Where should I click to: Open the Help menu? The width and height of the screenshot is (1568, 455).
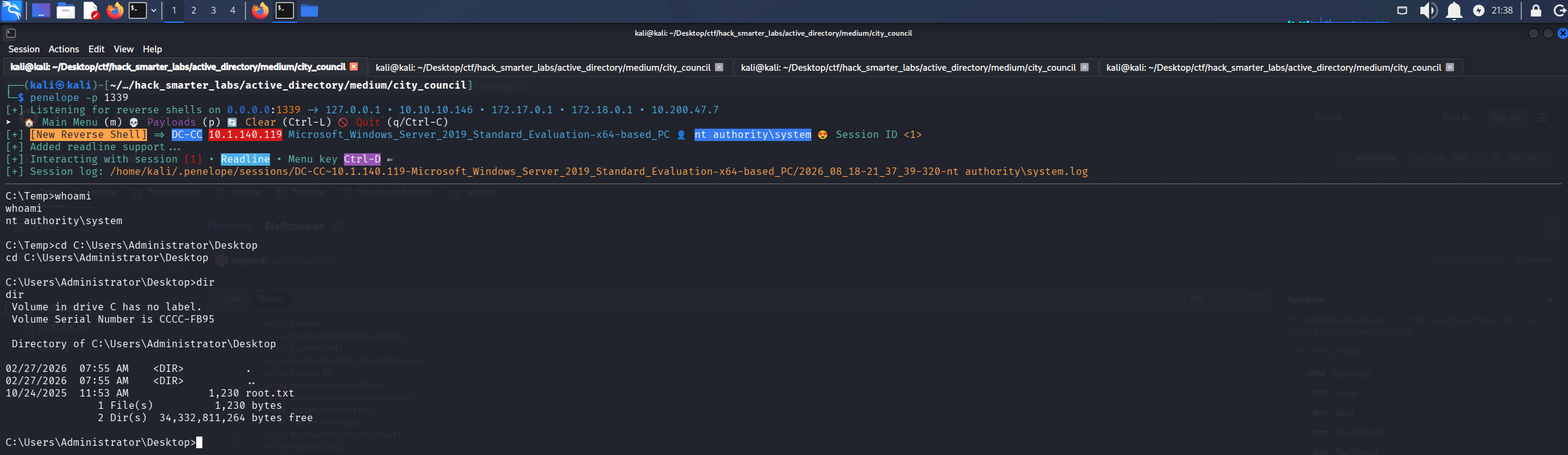coord(153,49)
